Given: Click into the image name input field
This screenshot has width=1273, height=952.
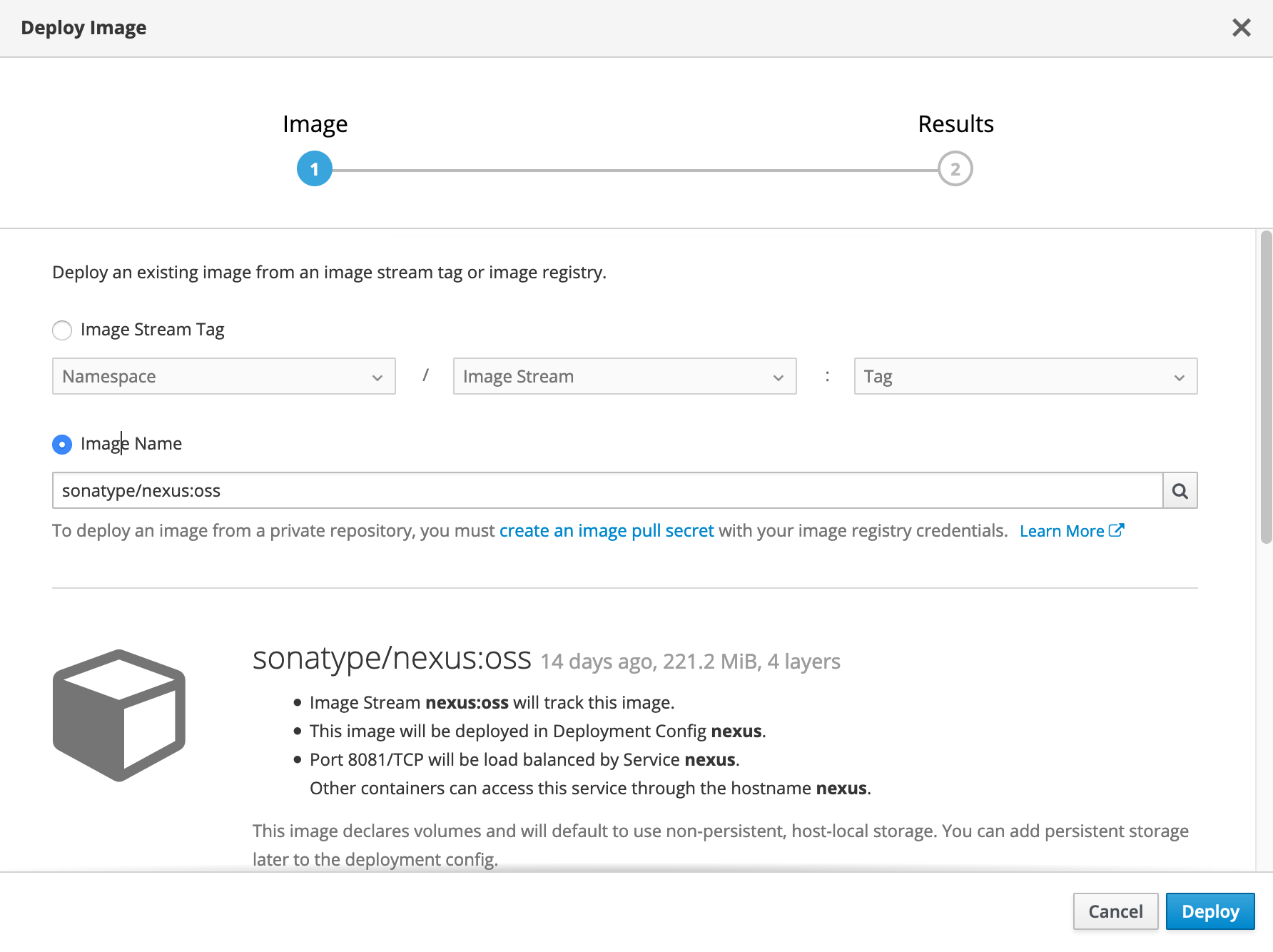Looking at the screenshot, I should point(608,491).
